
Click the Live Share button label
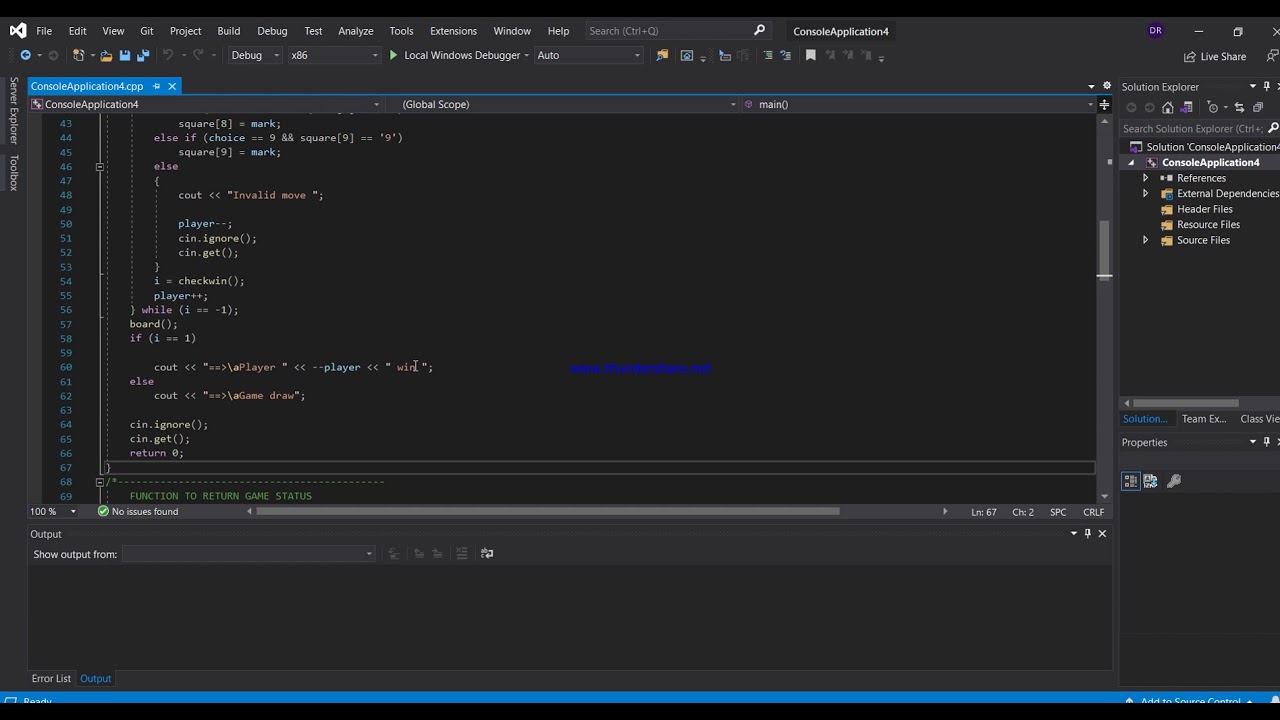[x=1223, y=57]
